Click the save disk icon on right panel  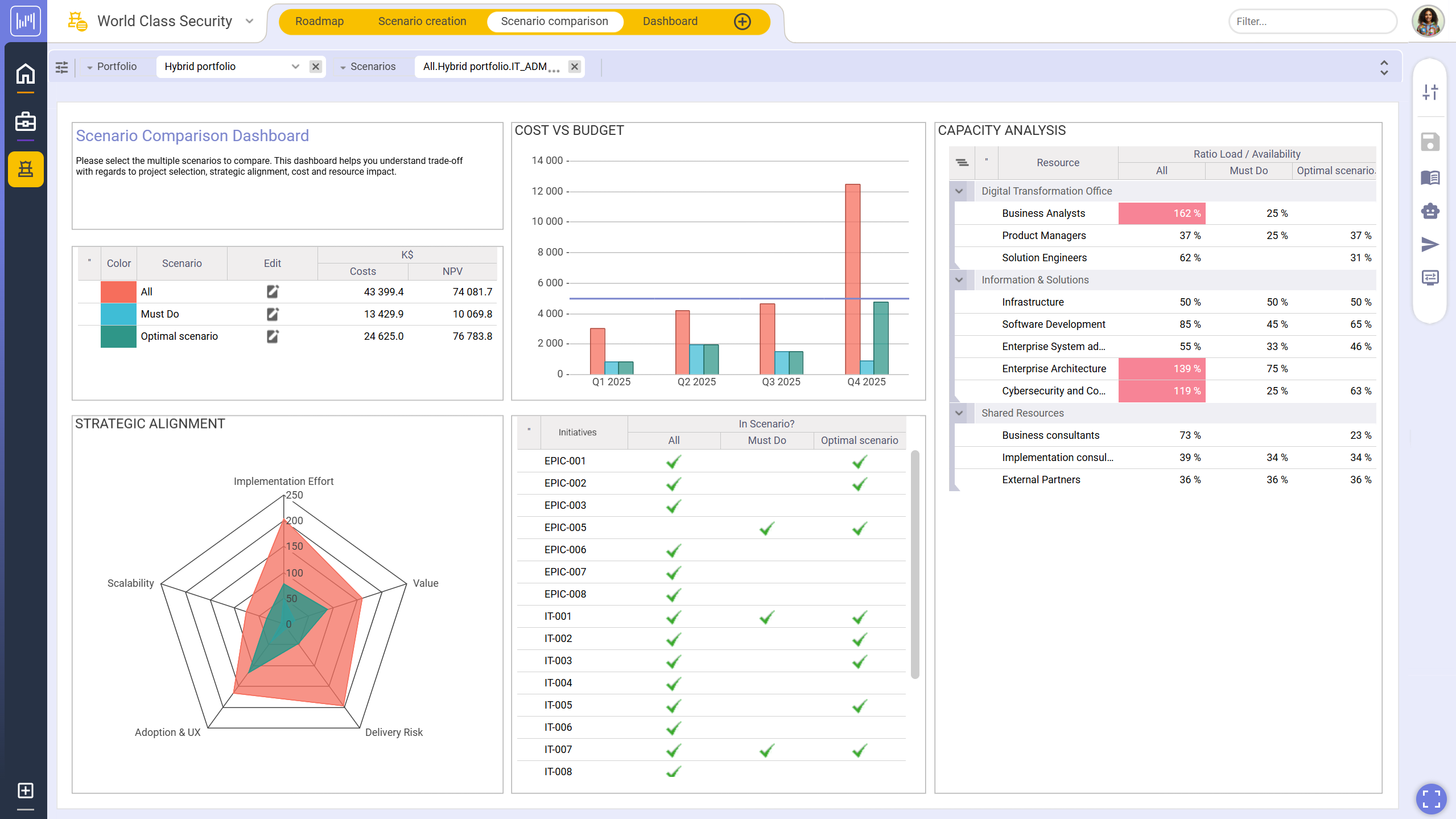[x=1429, y=142]
